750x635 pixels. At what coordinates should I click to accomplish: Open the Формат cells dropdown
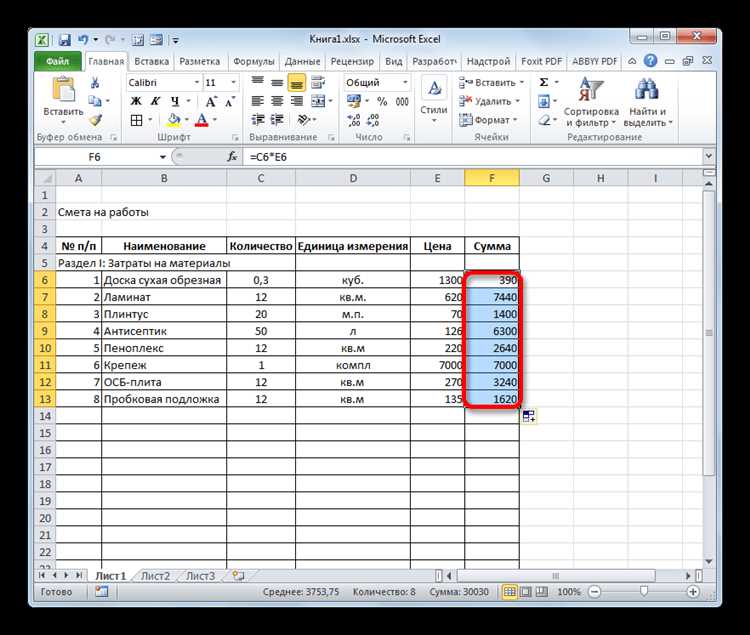coord(488,120)
